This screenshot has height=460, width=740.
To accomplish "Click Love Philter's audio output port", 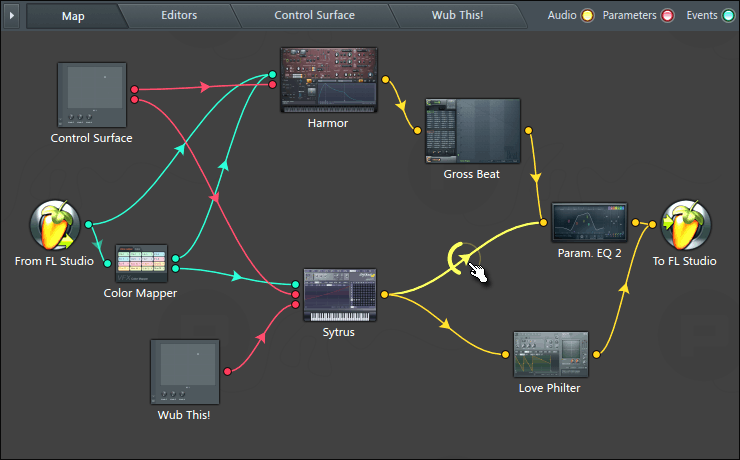I will tap(597, 354).
